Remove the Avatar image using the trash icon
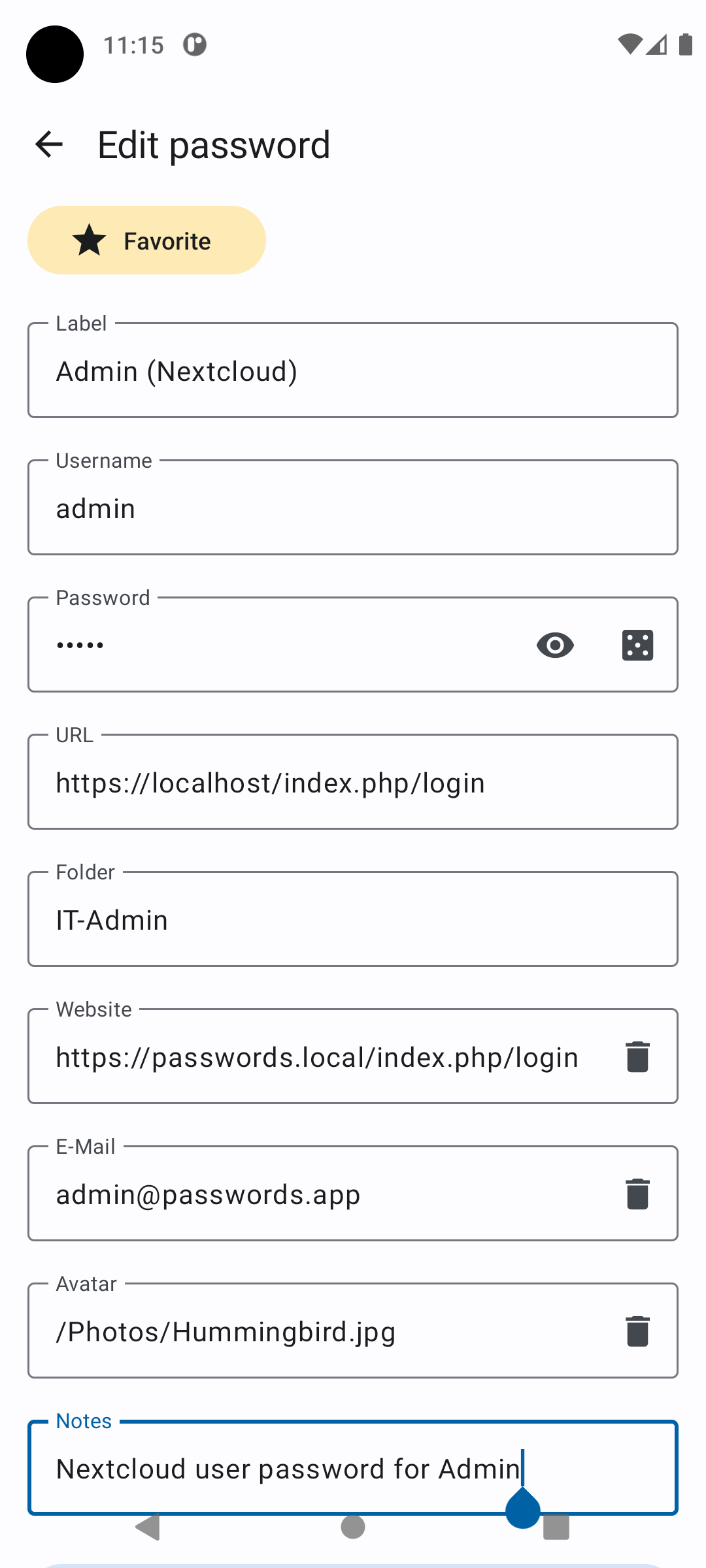 pos(637,1331)
